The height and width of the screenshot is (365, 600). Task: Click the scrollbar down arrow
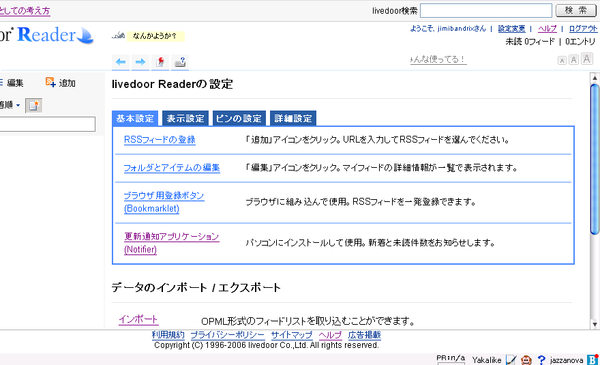point(595,324)
